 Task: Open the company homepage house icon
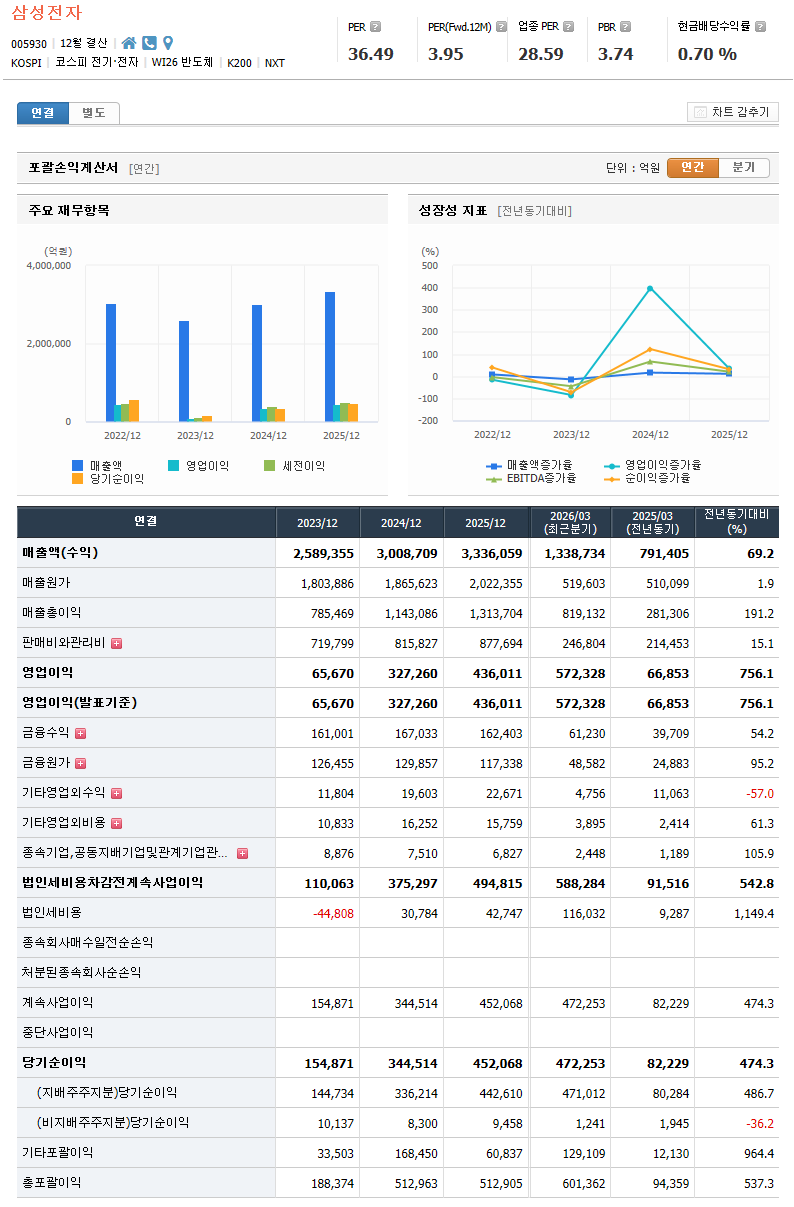129,43
